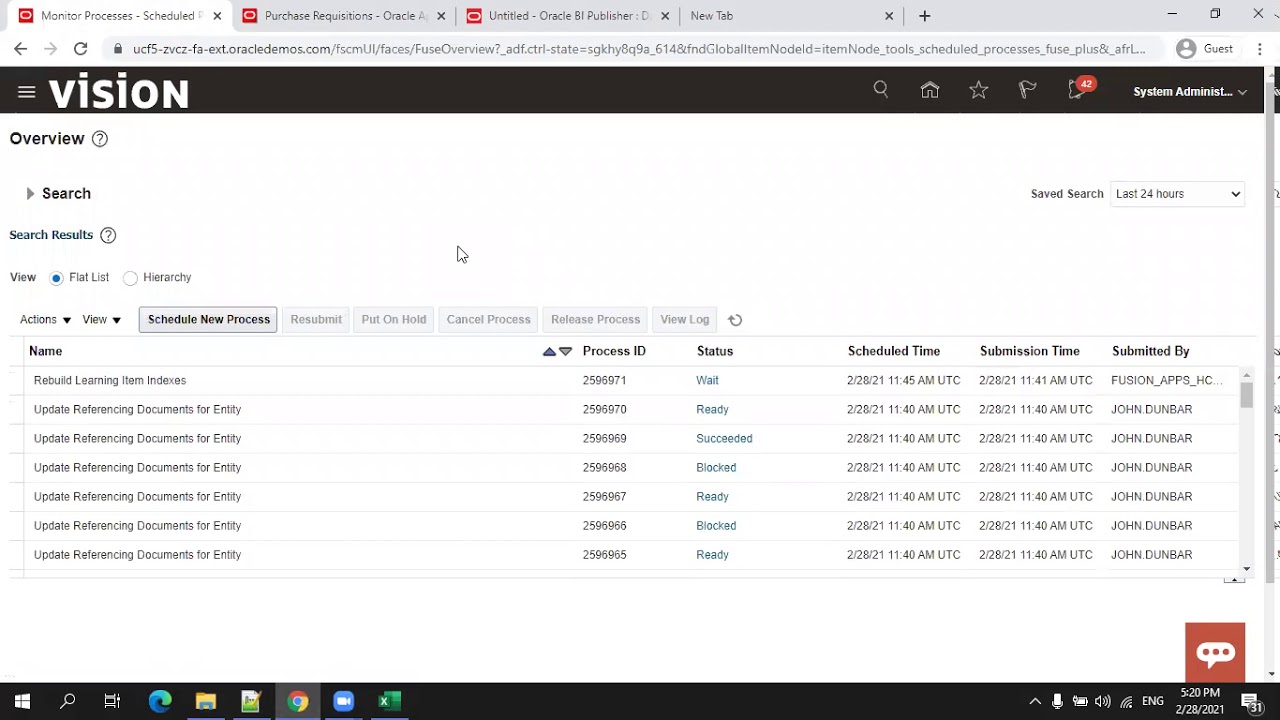1280x720 pixels.
Task: Sort Name column ascending
Action: click(549, 351)
